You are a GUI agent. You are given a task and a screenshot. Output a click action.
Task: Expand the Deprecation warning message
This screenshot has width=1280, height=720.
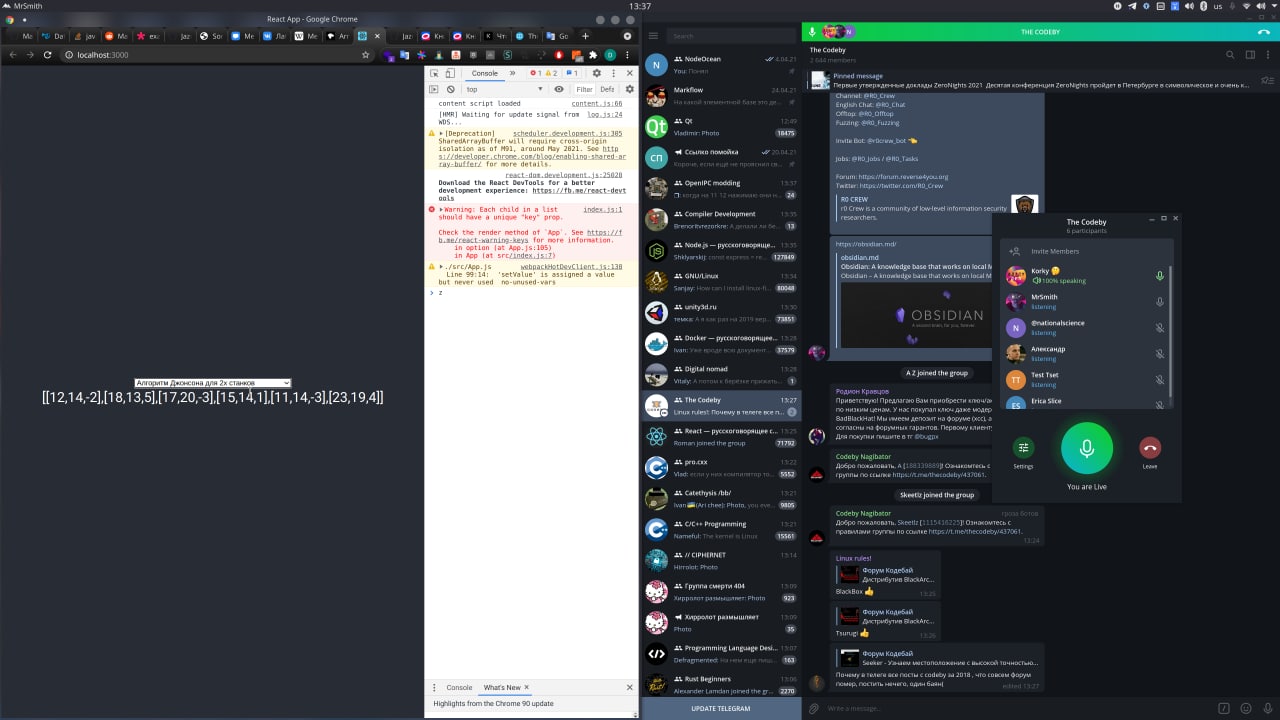[441, 133]
